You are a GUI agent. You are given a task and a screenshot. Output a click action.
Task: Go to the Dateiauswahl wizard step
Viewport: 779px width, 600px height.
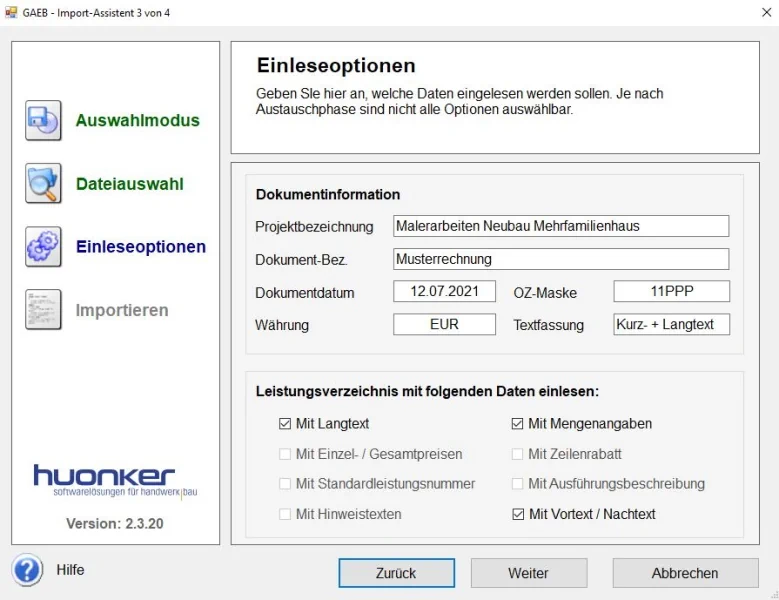[130, 184]
